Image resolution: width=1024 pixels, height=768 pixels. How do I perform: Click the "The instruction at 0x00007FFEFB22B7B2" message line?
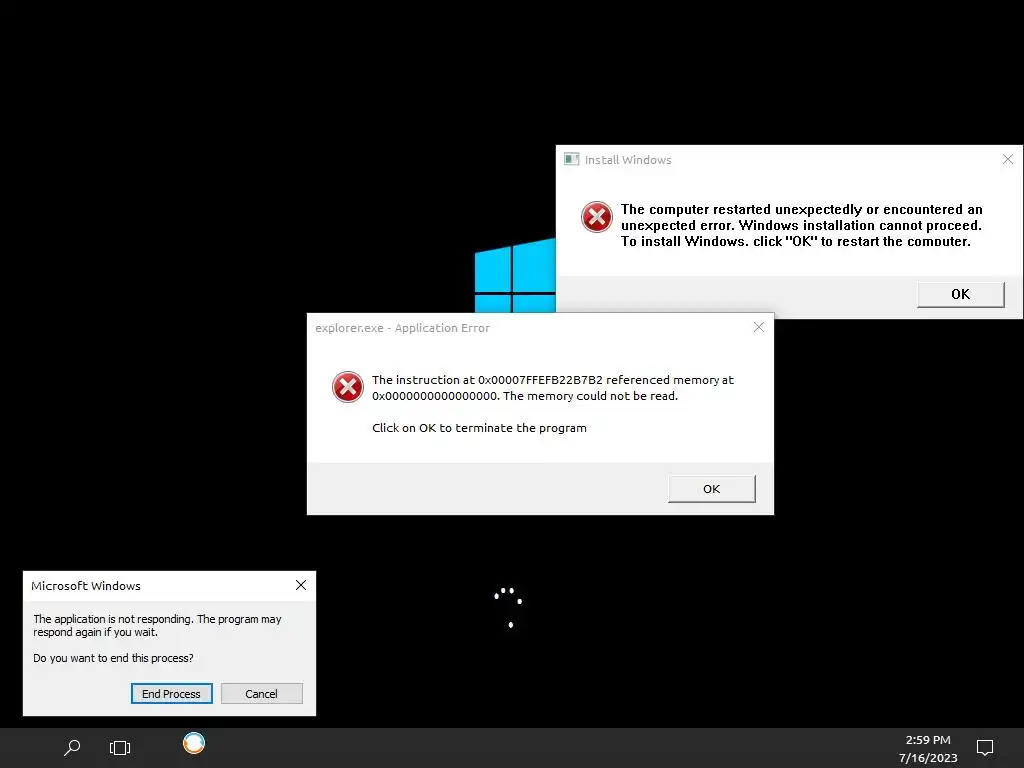tap(552, 379)
